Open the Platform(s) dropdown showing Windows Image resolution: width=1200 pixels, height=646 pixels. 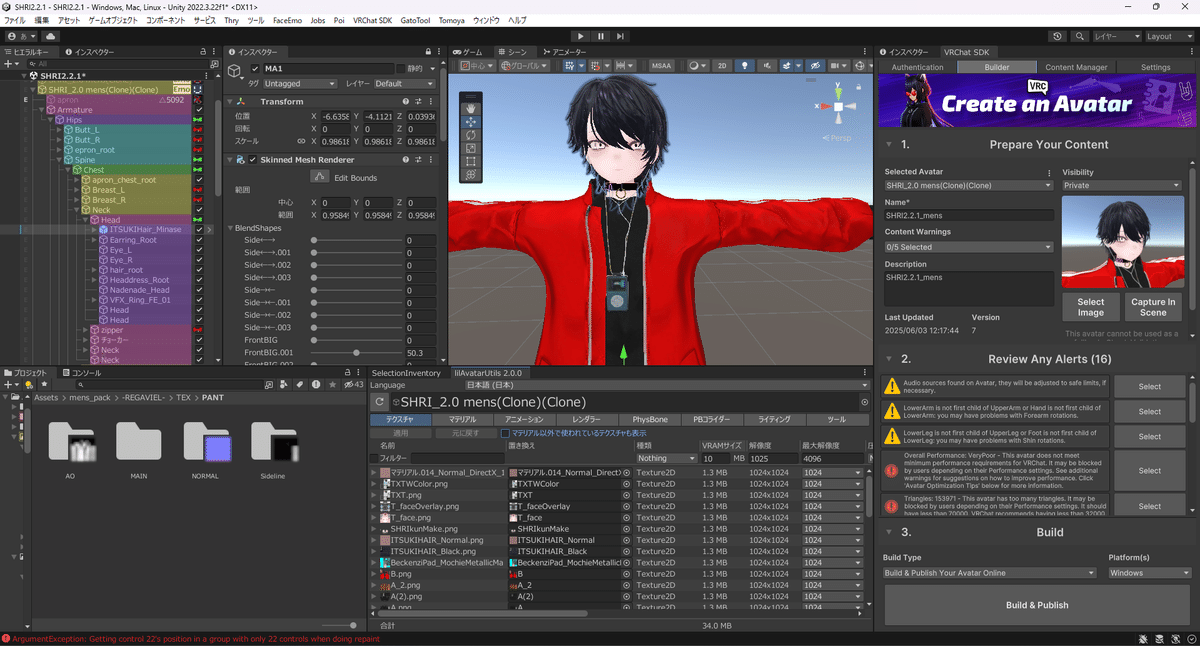(1147, 572)
